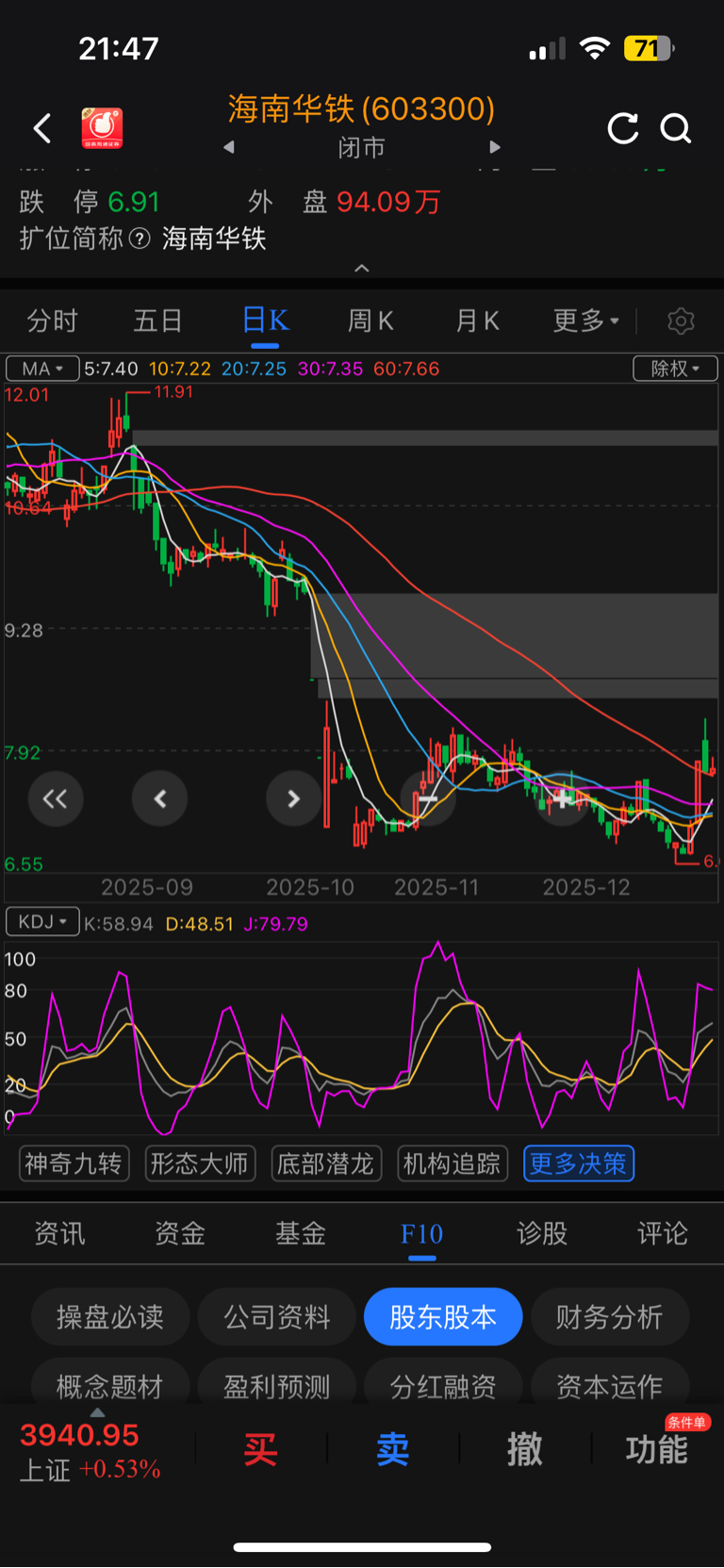Open the 除权 adjustment dropdown

click(675, 369)
